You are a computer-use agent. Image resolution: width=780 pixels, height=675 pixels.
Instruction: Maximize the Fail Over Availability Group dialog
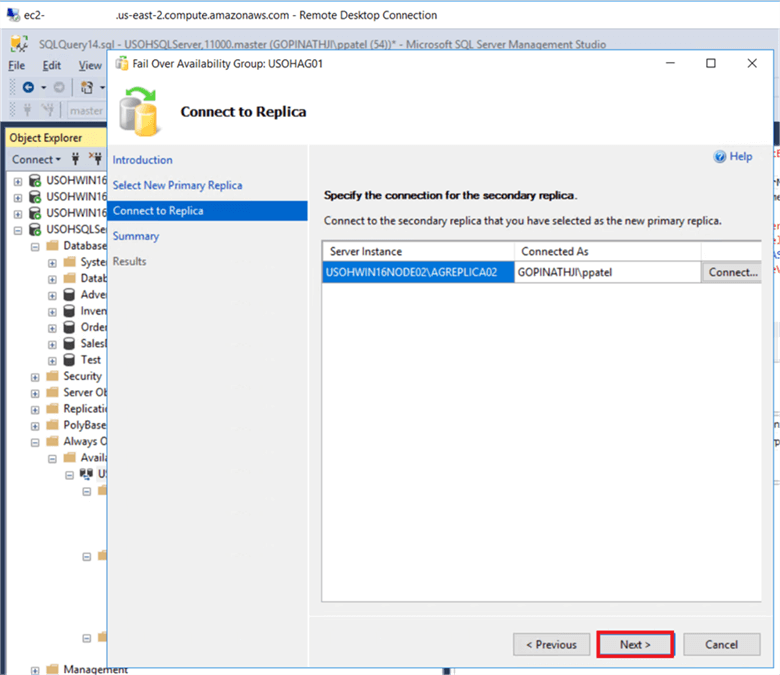click(711, 63)
